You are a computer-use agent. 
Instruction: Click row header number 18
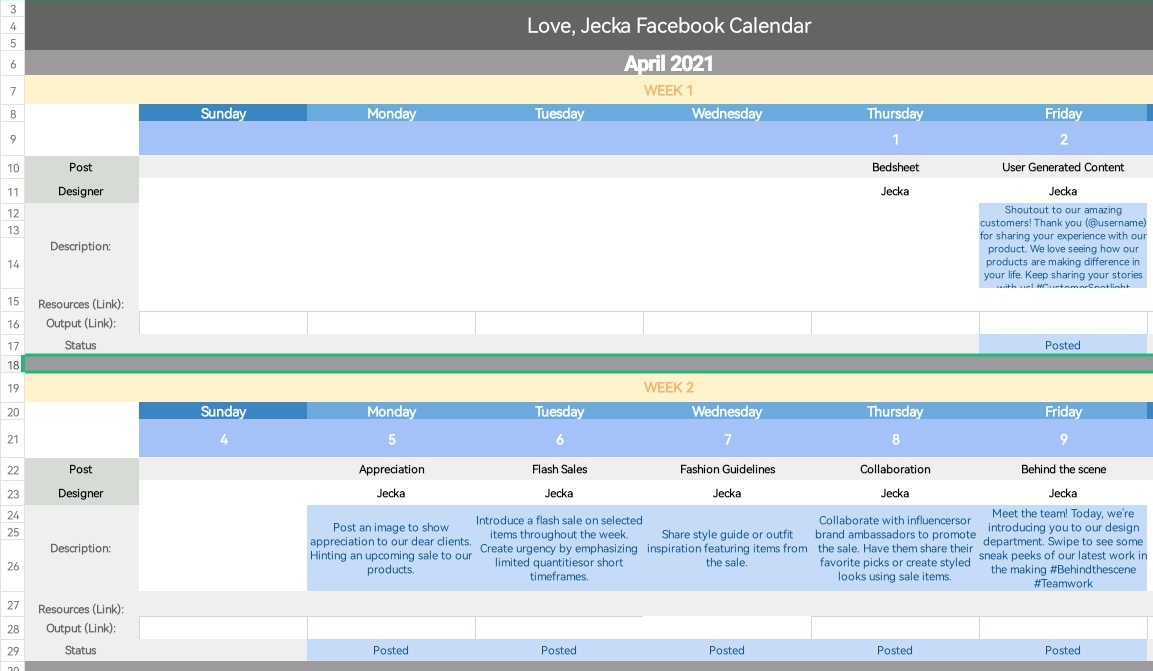click(x=13, y=365)
